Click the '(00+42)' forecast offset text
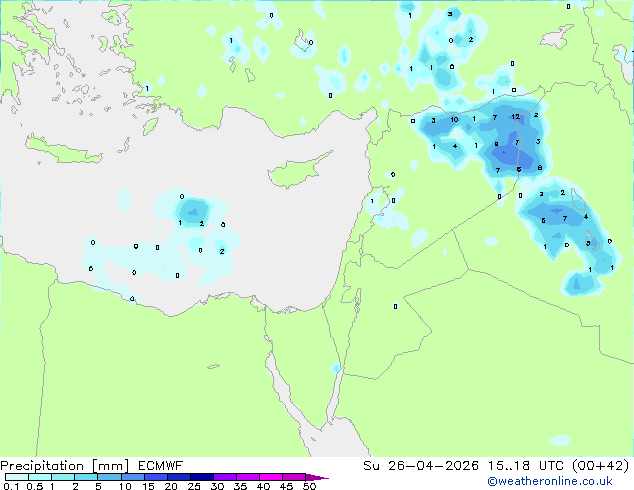This screenshot has height=490, width=634. click(601, 466)
